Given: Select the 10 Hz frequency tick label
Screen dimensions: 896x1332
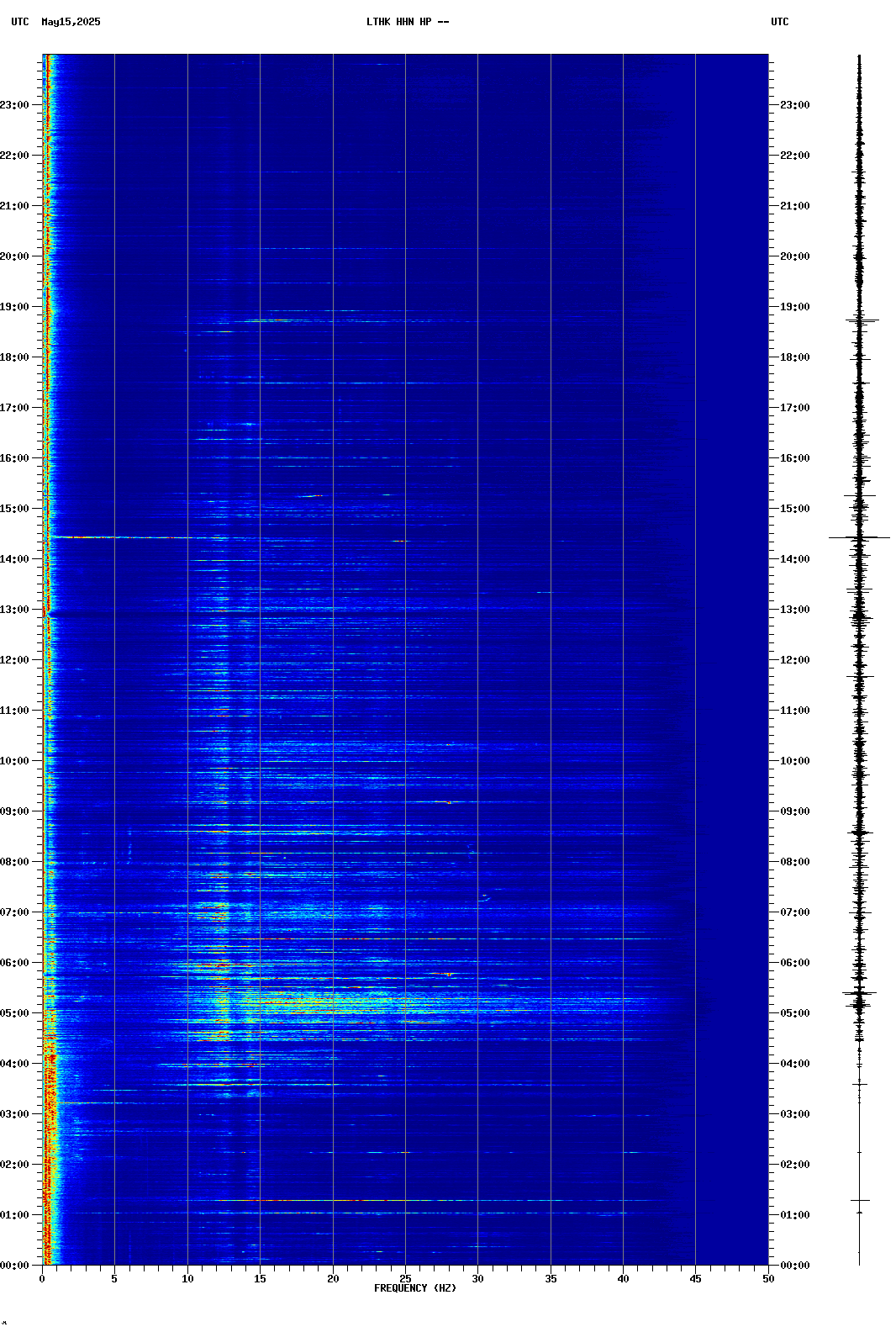Looking at the screenshot, I should pyautogui.click(x=187, y=1279).
